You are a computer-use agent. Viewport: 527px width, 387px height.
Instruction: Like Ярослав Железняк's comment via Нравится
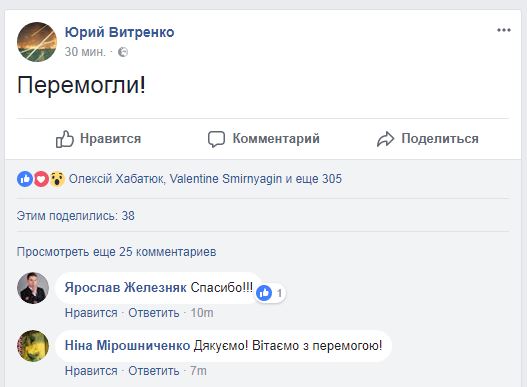91,313
